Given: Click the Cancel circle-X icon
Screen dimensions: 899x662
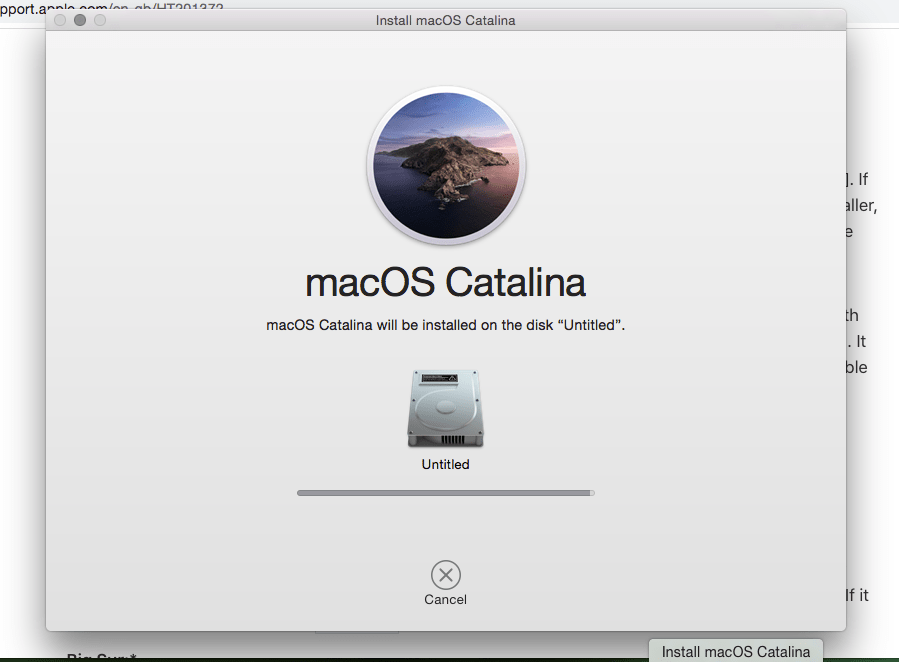Looking at the screenshot, I should (445, 575).
